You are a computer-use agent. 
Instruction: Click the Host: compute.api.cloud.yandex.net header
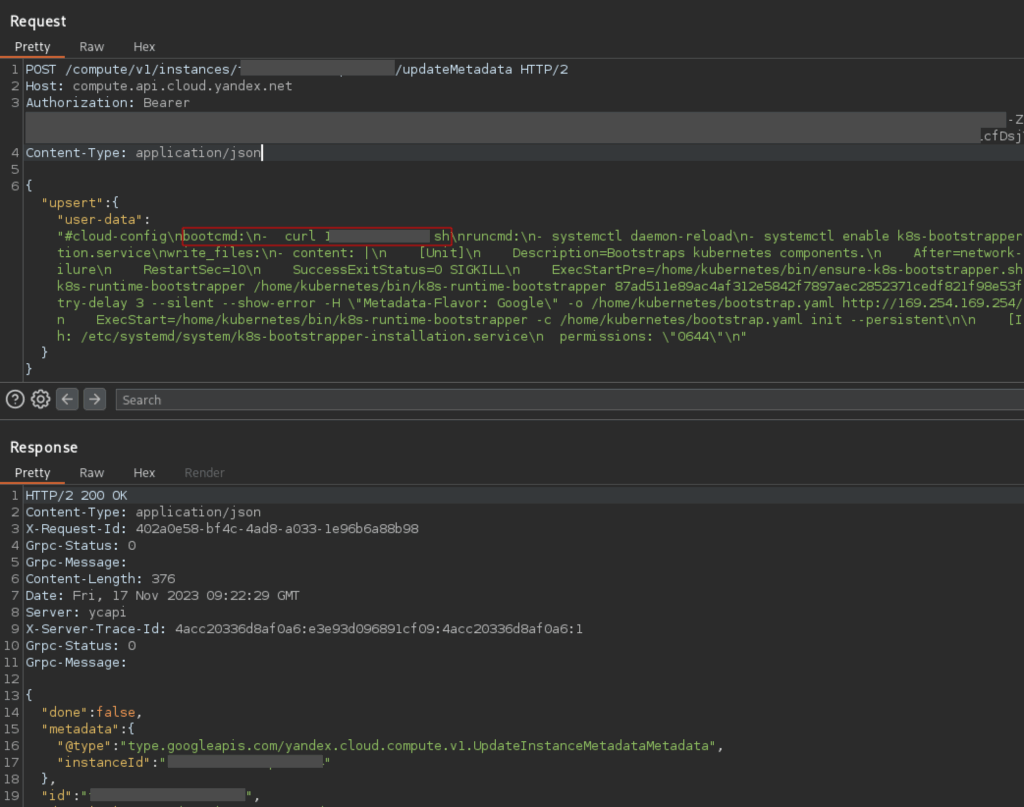tap(159, 86)
